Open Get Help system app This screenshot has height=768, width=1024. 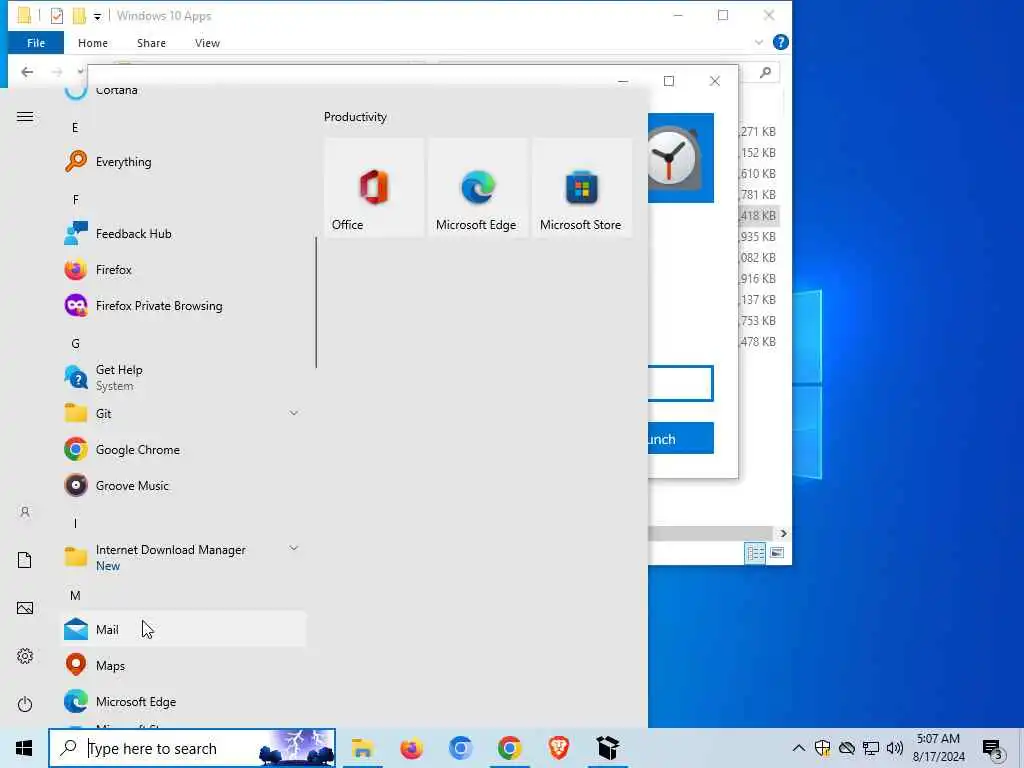coord(183,377)
